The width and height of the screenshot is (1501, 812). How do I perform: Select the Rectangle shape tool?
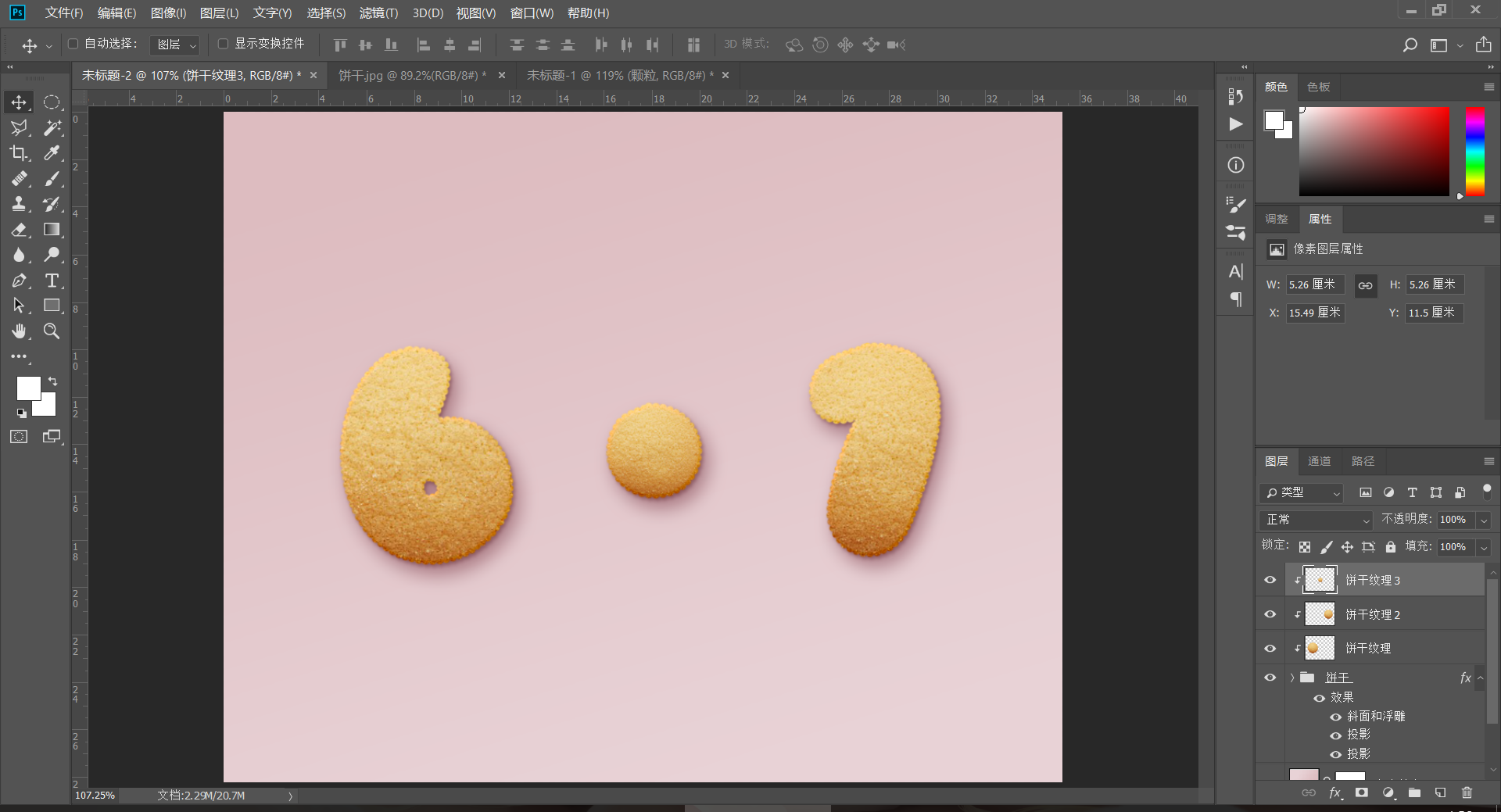click(x=52, y=306)
